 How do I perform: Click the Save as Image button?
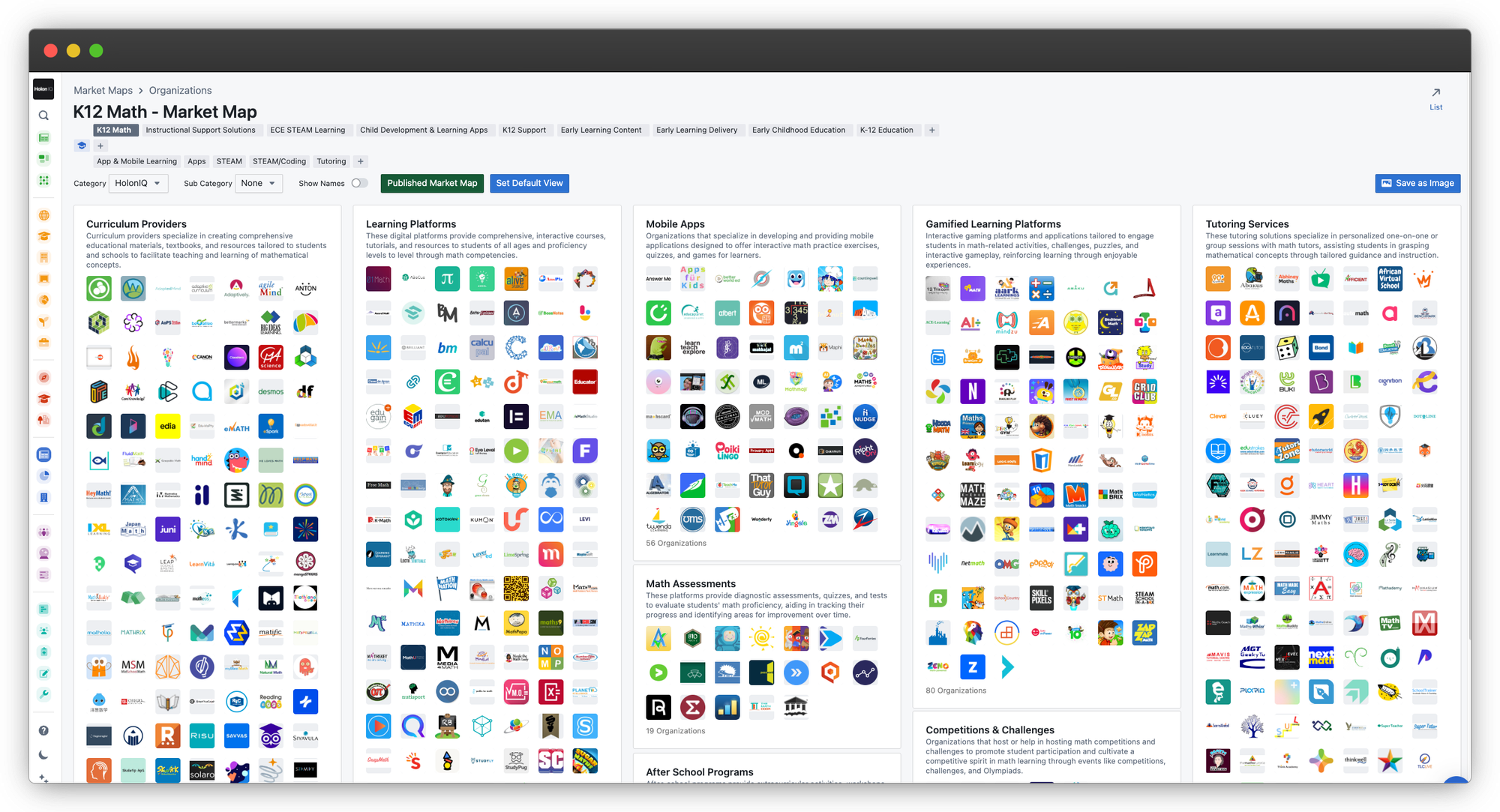(1417, 183)
